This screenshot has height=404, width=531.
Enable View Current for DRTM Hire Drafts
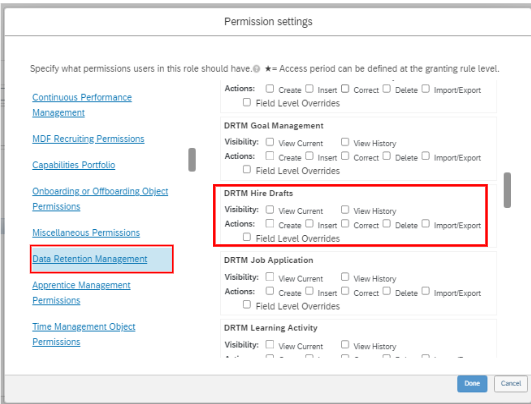point(270,210)
